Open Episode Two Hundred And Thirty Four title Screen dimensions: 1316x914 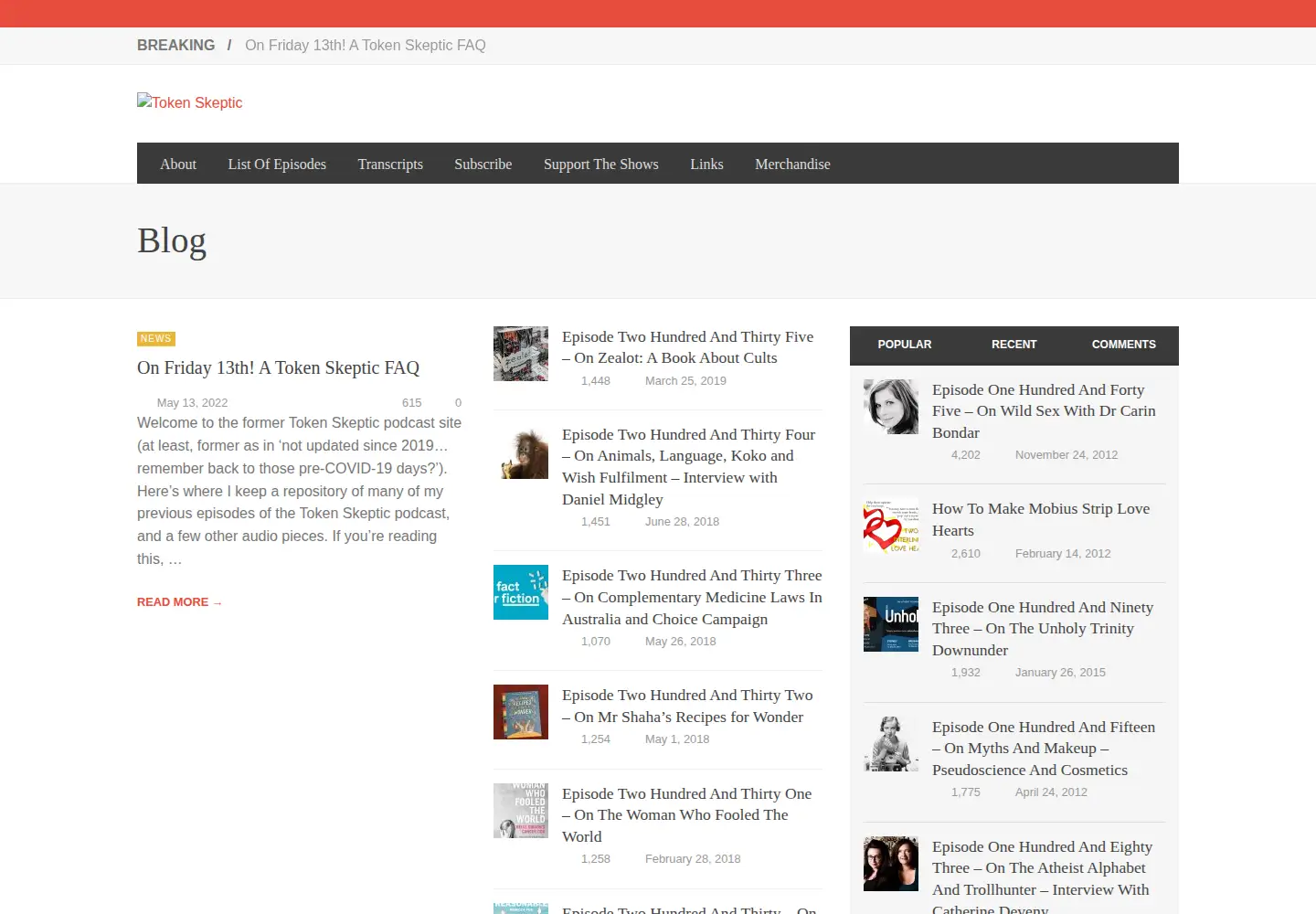click(x=689, y=466)
